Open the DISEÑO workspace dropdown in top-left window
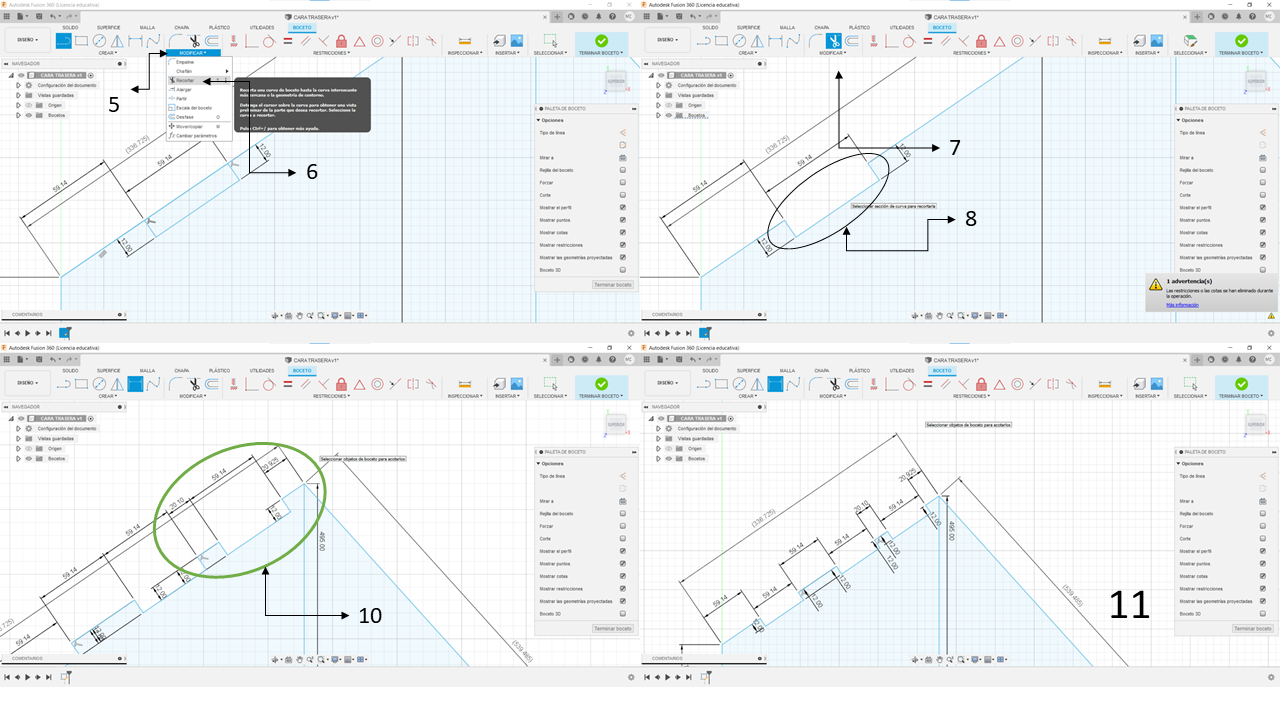The width and height of the screenshot is (1280, 720). click(x=27, y=41)
